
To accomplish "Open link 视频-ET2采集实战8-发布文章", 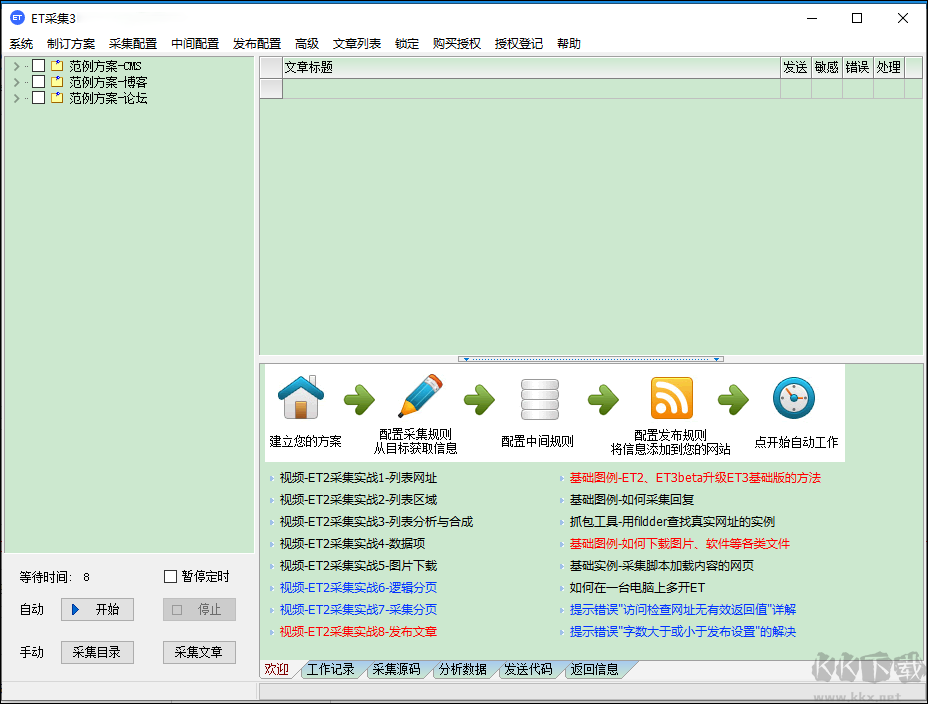I will [358, 631].
